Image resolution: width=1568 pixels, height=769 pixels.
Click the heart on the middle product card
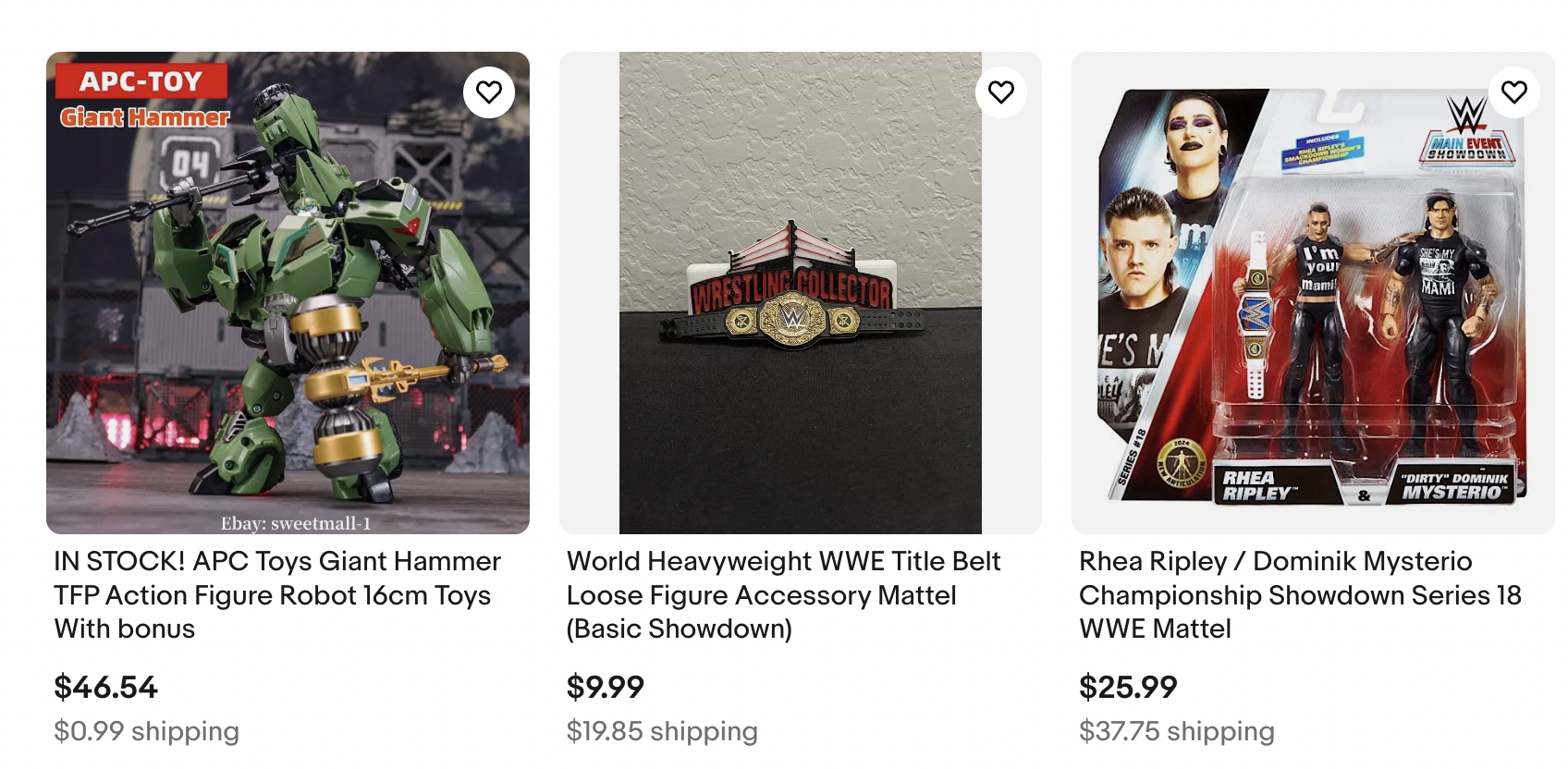(1001, 91)
